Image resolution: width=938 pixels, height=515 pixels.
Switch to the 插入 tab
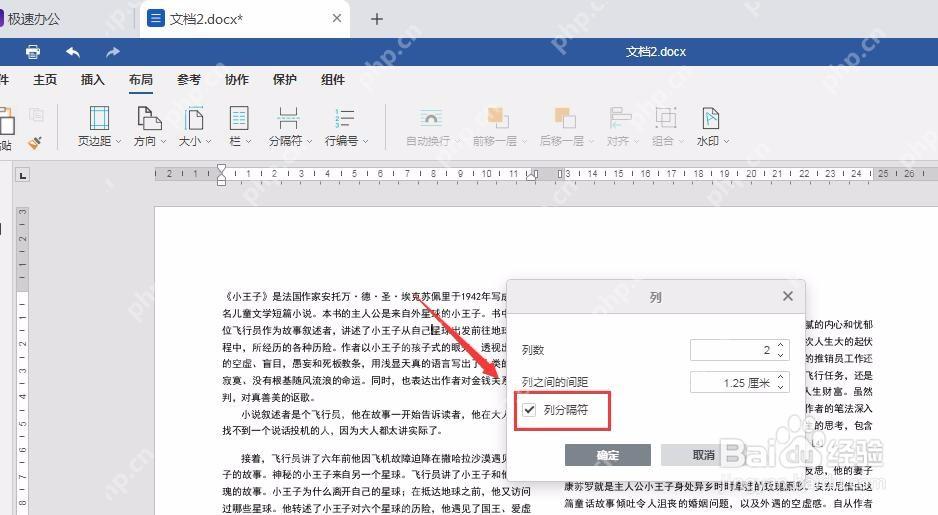[93, 80]
